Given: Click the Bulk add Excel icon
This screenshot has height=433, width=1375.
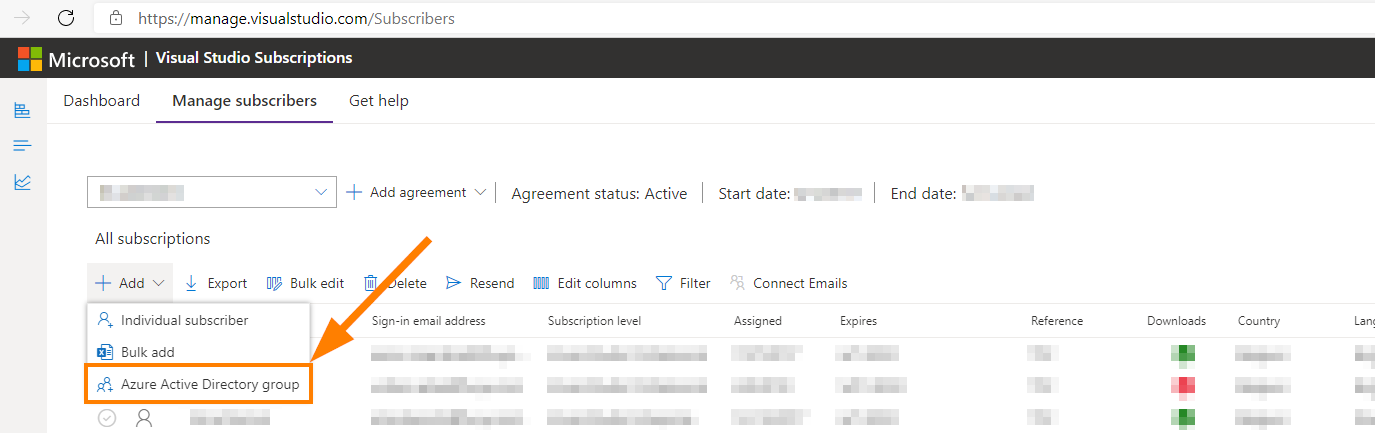Looking at the screenshot, I should click(x=105, y=352).
